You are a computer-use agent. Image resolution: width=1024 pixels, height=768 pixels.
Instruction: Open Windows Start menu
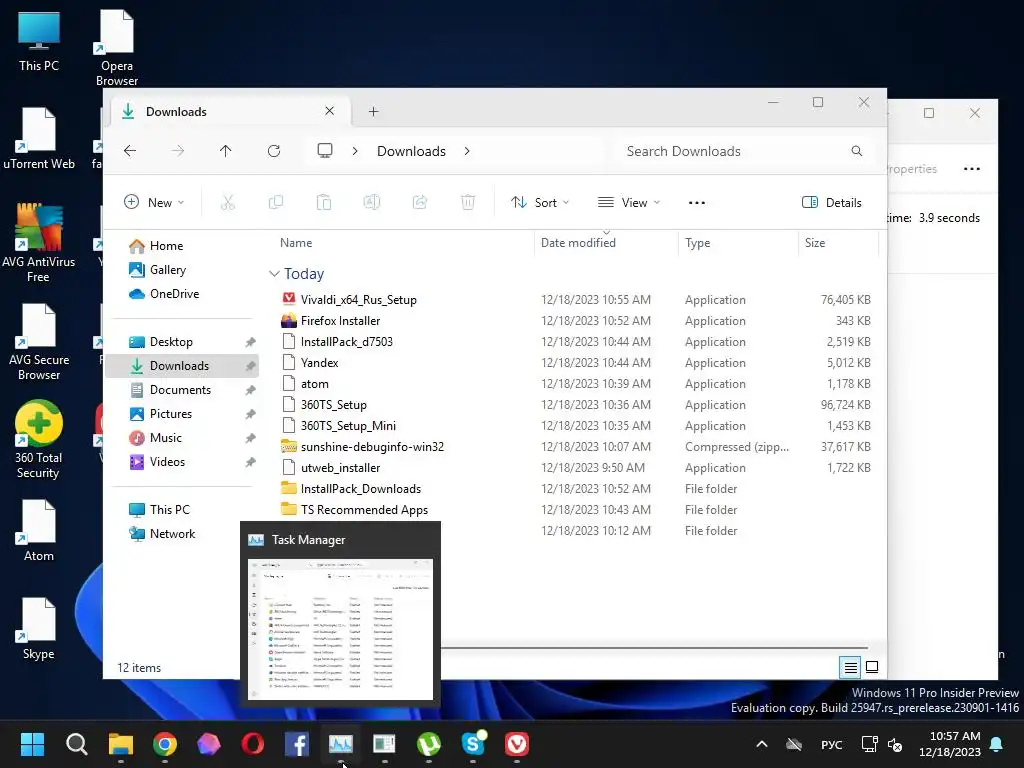coord(32,744)
